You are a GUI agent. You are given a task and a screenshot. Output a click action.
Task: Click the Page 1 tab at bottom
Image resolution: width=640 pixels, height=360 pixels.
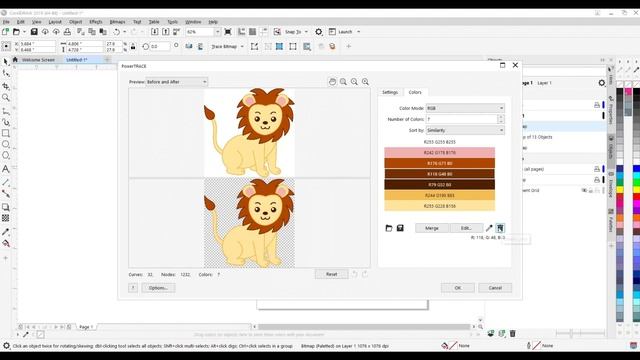(x=86, y=327)
